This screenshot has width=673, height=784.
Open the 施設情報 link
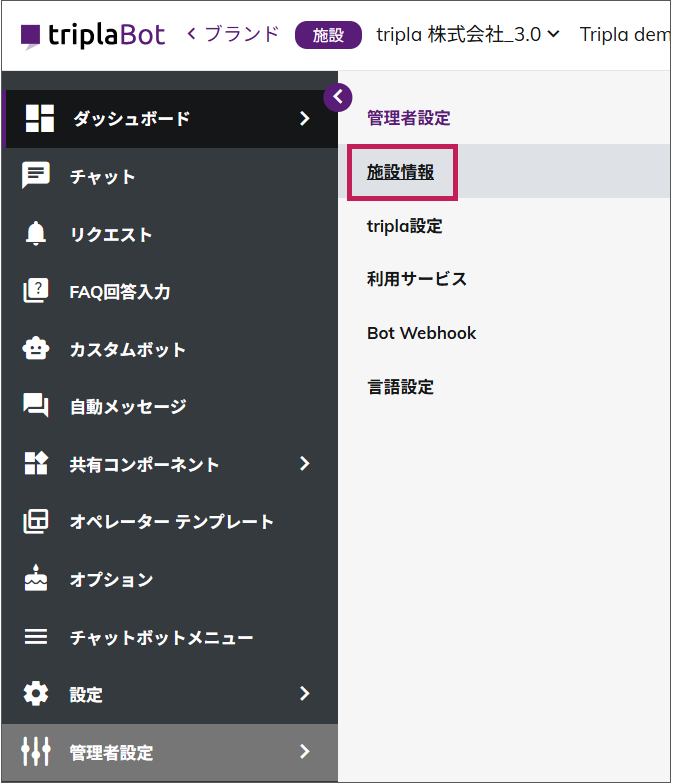coord(400,172)
